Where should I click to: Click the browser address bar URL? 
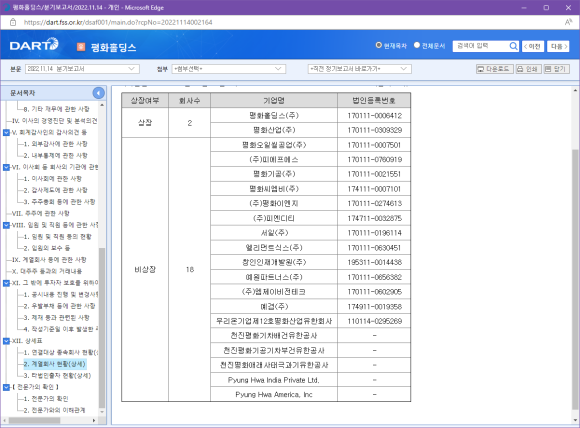(118, 22)
